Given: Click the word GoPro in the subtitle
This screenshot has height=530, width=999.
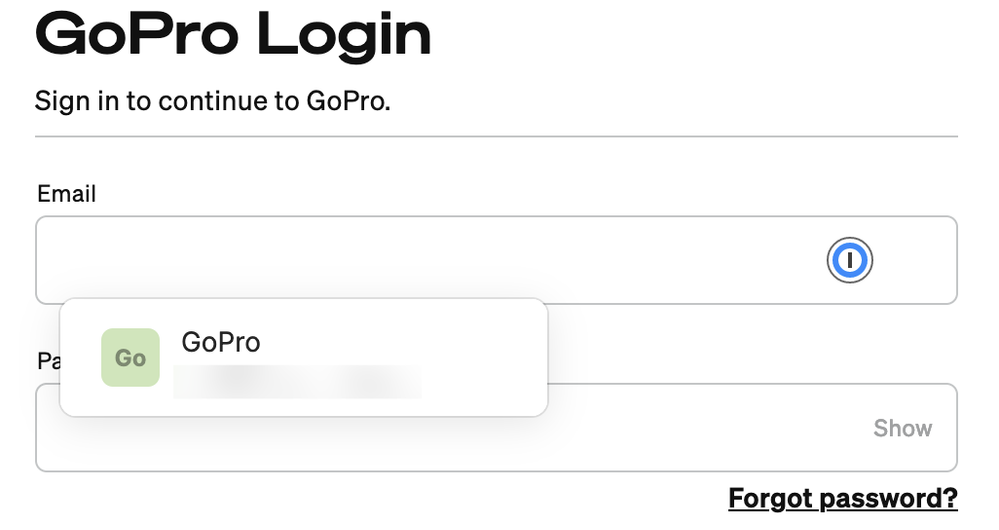Looking at the screenshot, I should coord(348,101).
